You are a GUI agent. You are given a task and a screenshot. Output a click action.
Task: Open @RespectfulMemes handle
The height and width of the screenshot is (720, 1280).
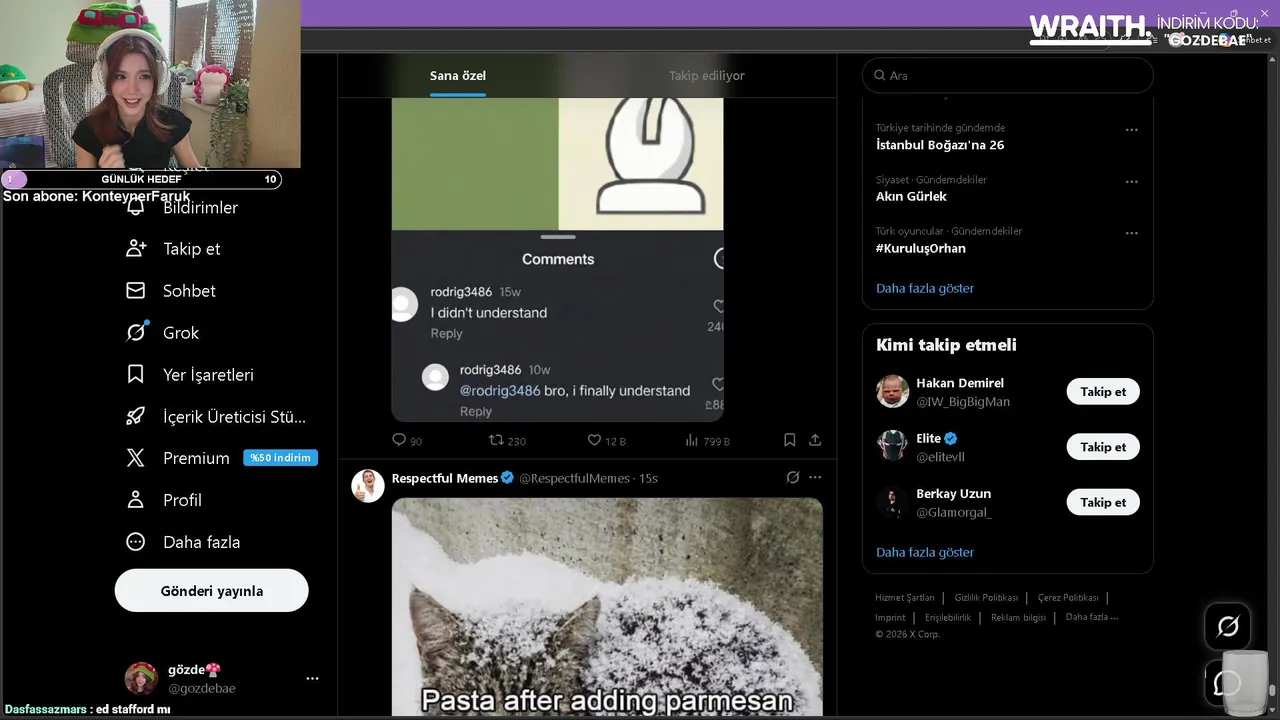coord(574,478)
